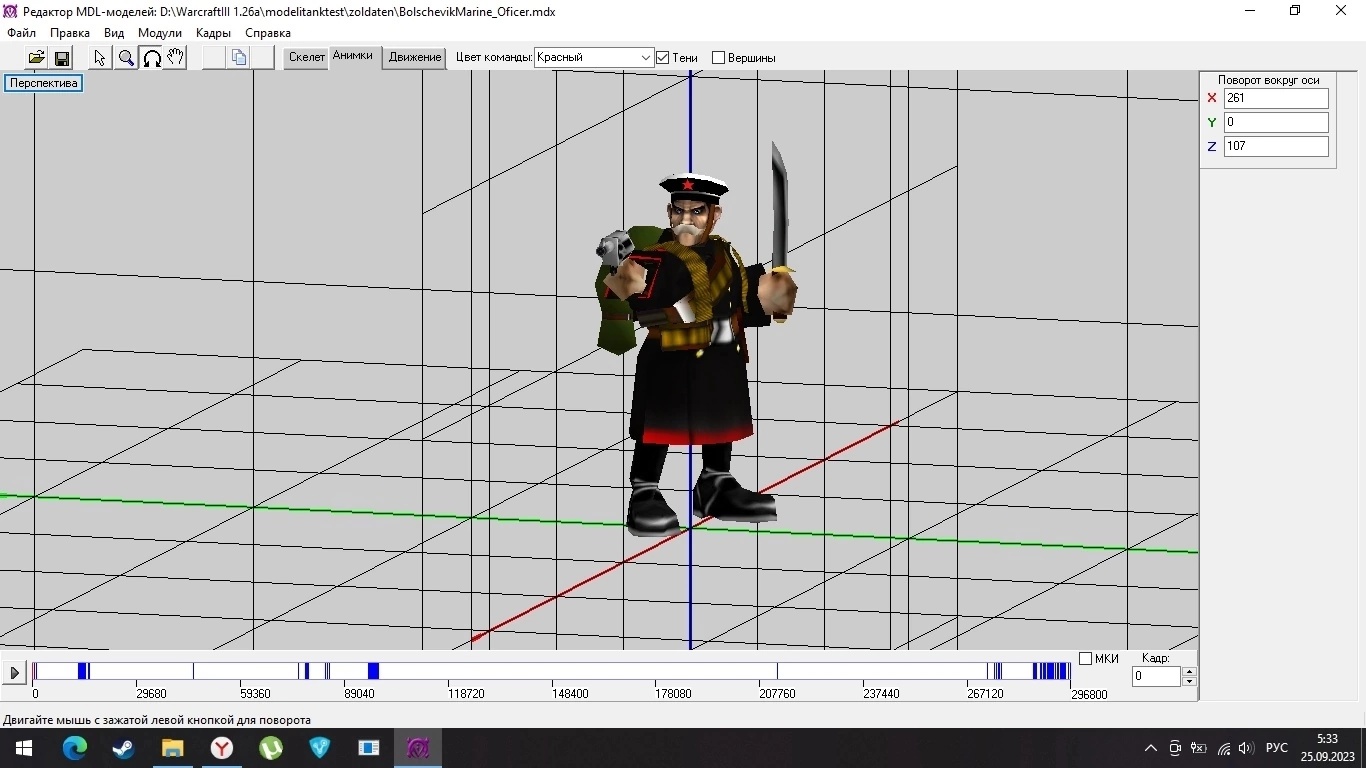Open uTorrent from the taskbar
Viewport: 1366px width, 768px height.
click(270, 748)
